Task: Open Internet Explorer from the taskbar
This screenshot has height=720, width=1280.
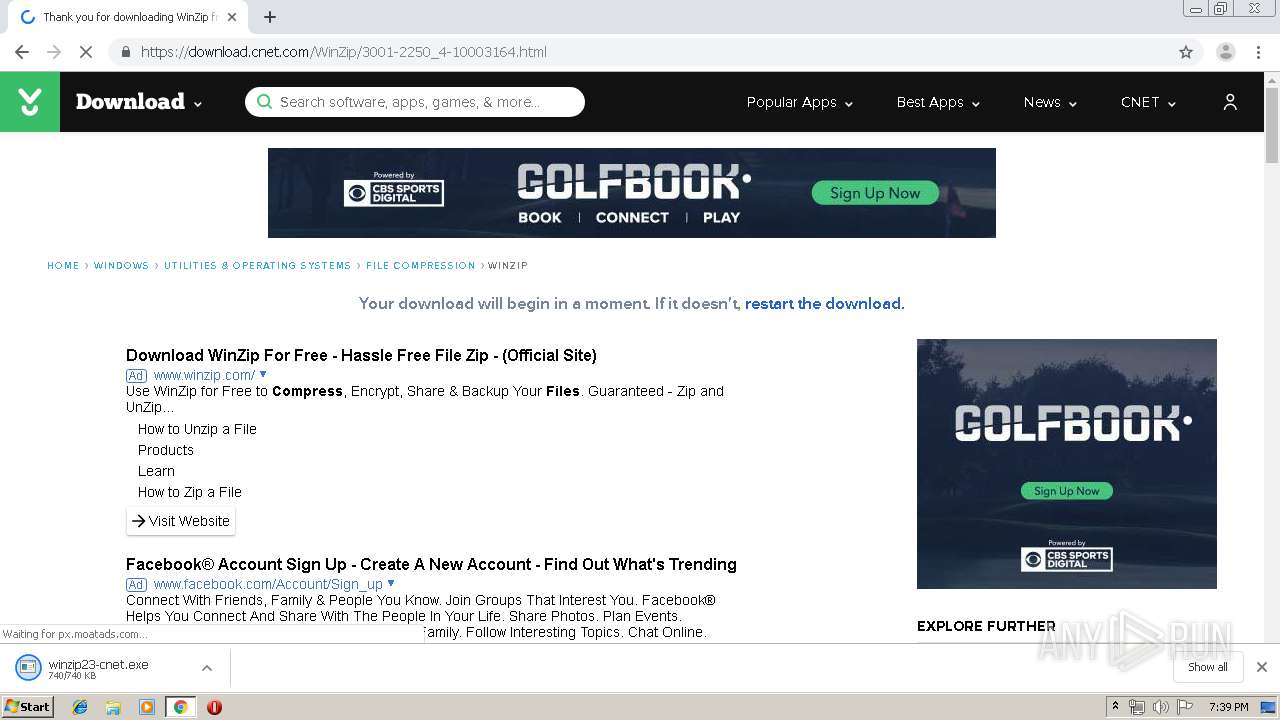Action: click(x=80, y=707)
